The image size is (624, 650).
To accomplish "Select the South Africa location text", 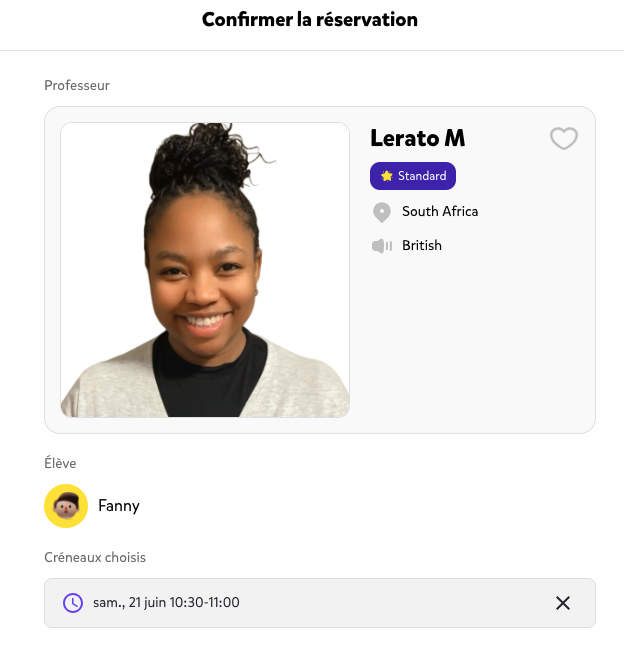I will tap(440, 211).
